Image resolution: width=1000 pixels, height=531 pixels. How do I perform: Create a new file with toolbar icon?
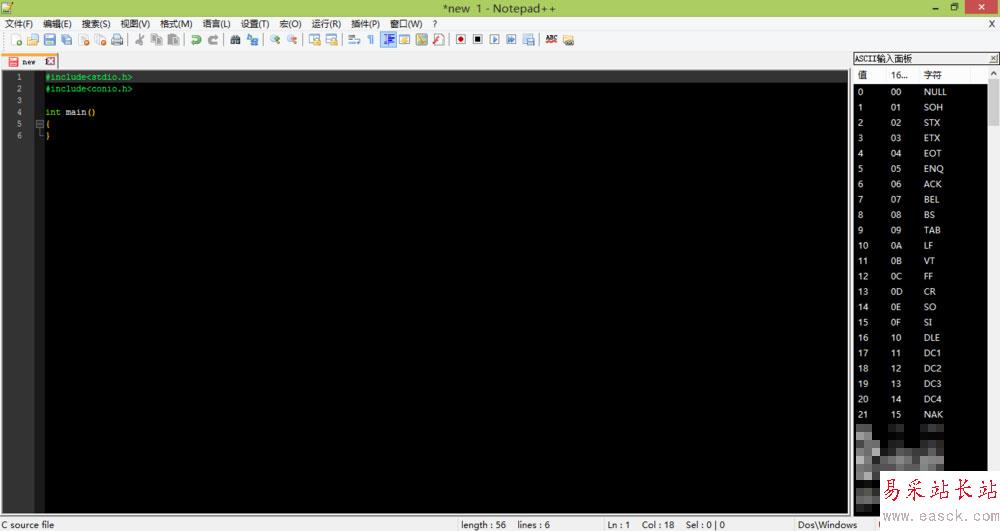(x=17, y=40)
